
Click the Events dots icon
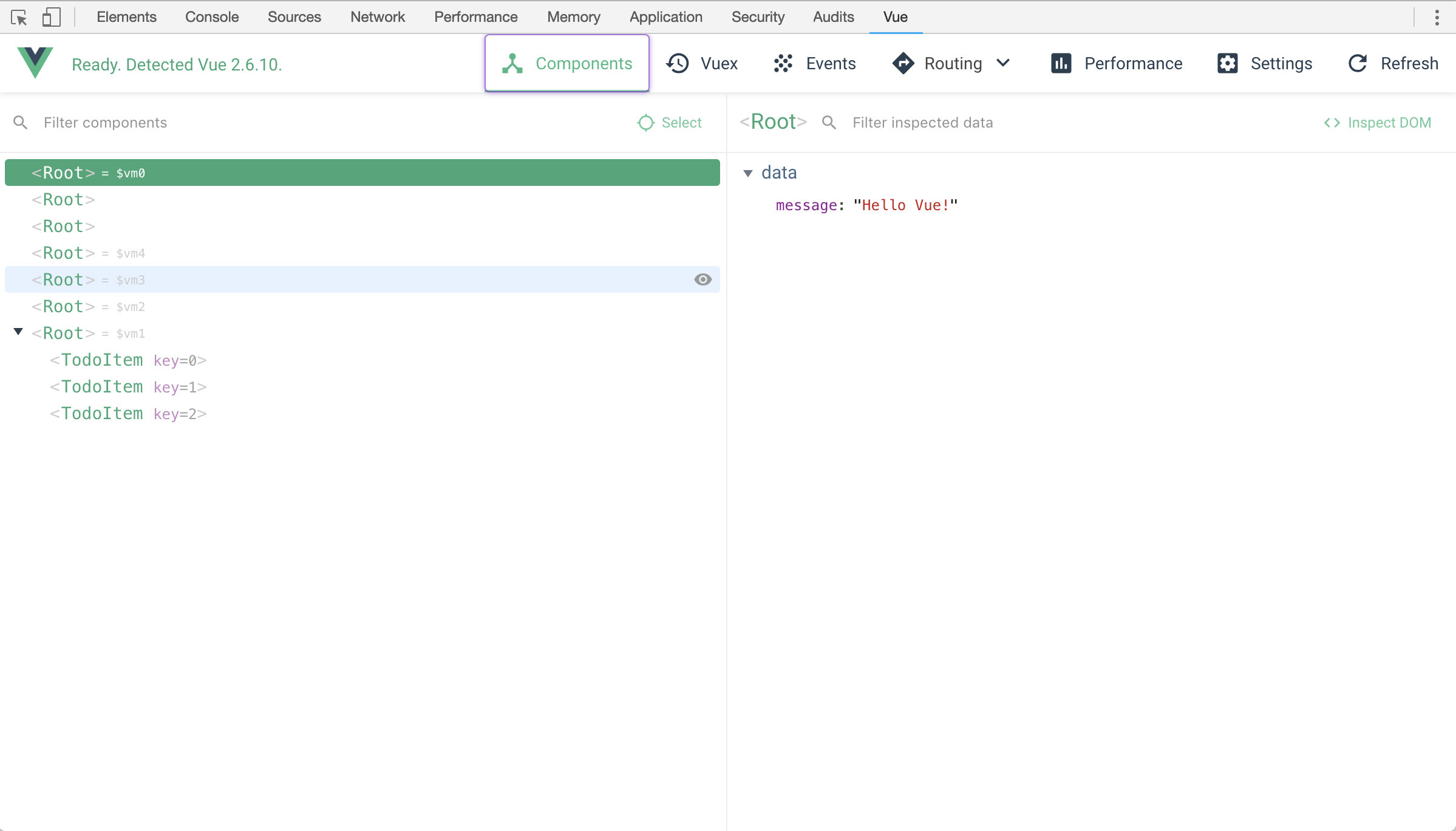[x=783, y=63]
